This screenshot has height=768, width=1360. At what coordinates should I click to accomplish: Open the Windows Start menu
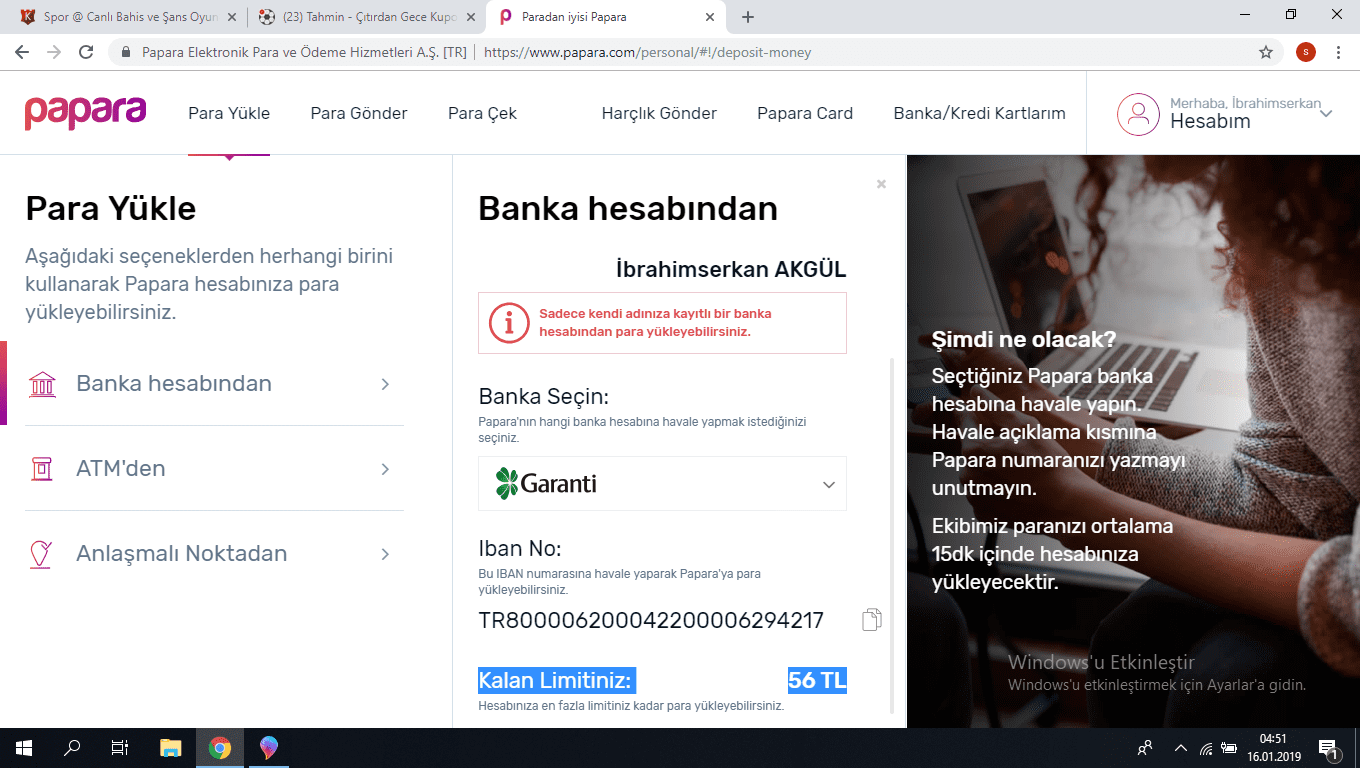click(24, 748)
